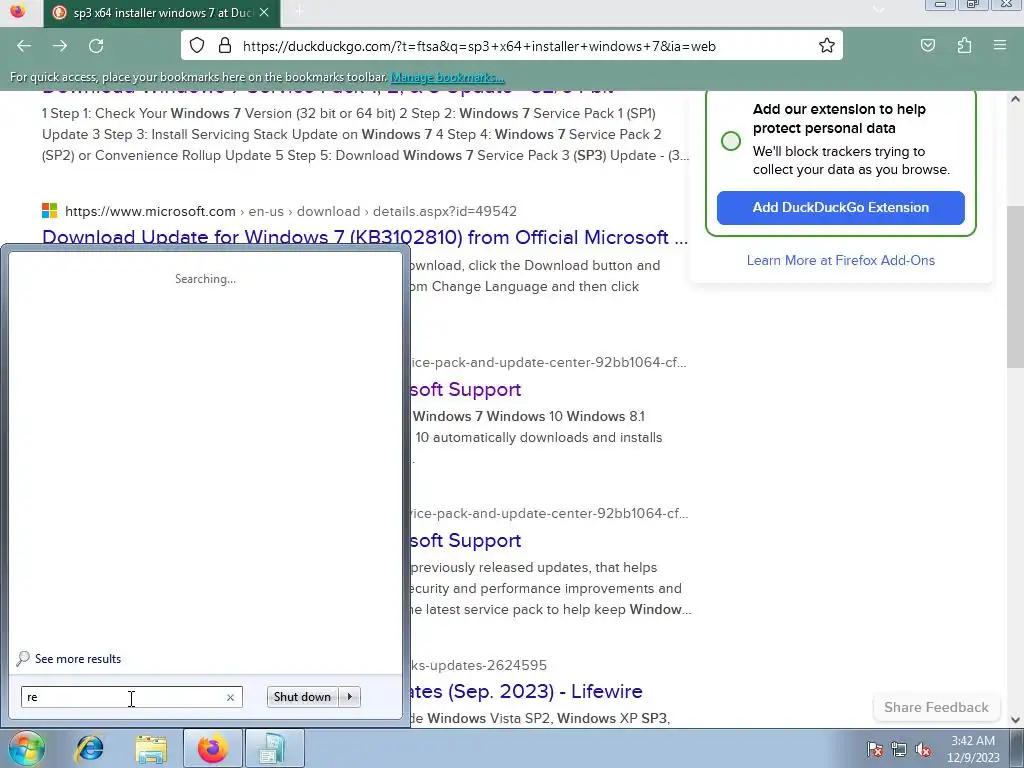Toggle the extension promo radio circle
Viewport: 1024px width, 768px height.
coord(731,141)
